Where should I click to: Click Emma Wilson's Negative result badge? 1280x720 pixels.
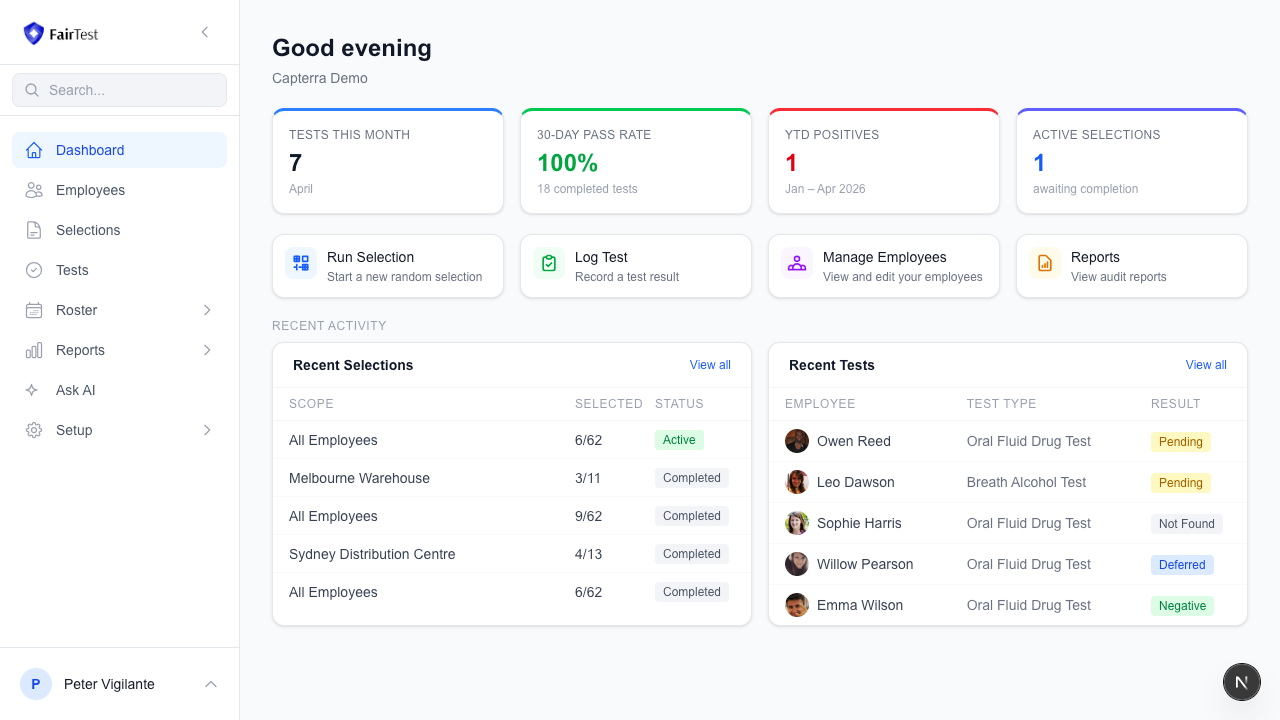click(x=1182, y=606)
